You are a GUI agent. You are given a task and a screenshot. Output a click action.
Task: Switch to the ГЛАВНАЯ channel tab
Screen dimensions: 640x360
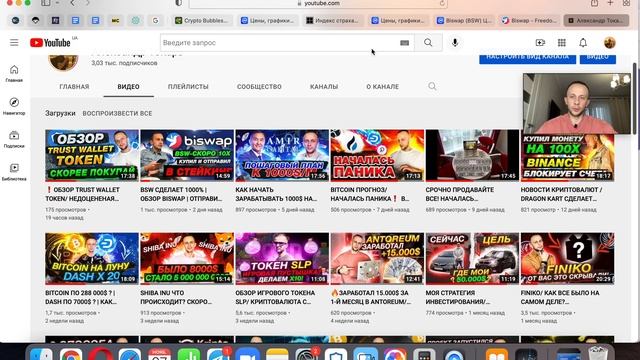tap(74, 87)
